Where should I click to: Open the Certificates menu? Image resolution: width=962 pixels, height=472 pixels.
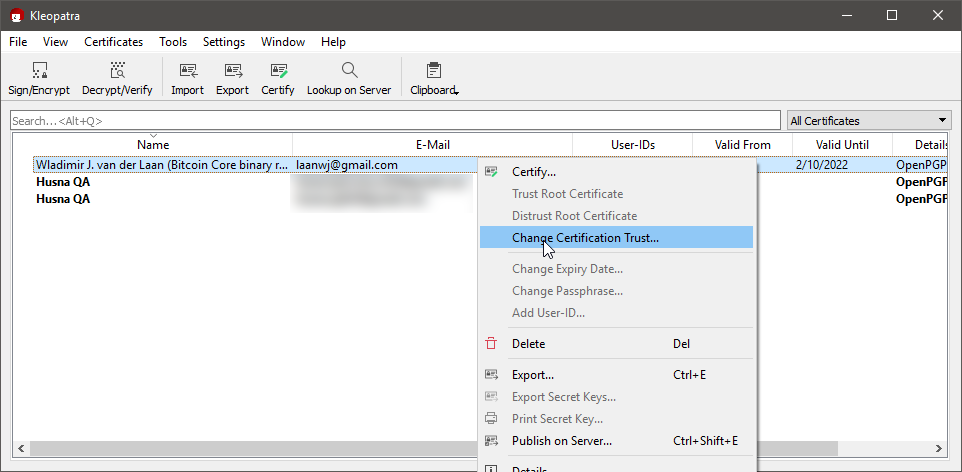coord(114,42)
